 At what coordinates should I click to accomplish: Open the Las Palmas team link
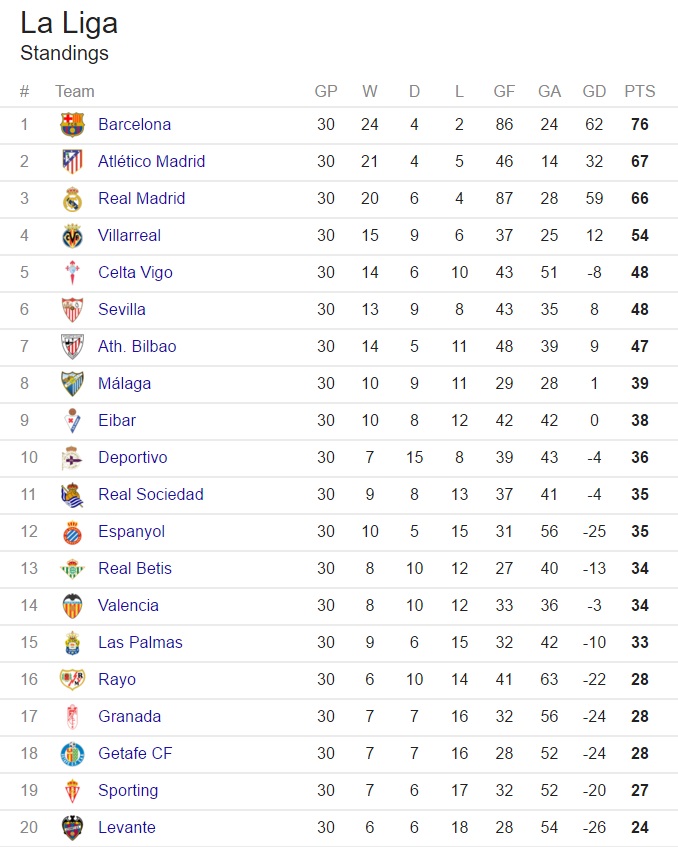coord(140,643)
